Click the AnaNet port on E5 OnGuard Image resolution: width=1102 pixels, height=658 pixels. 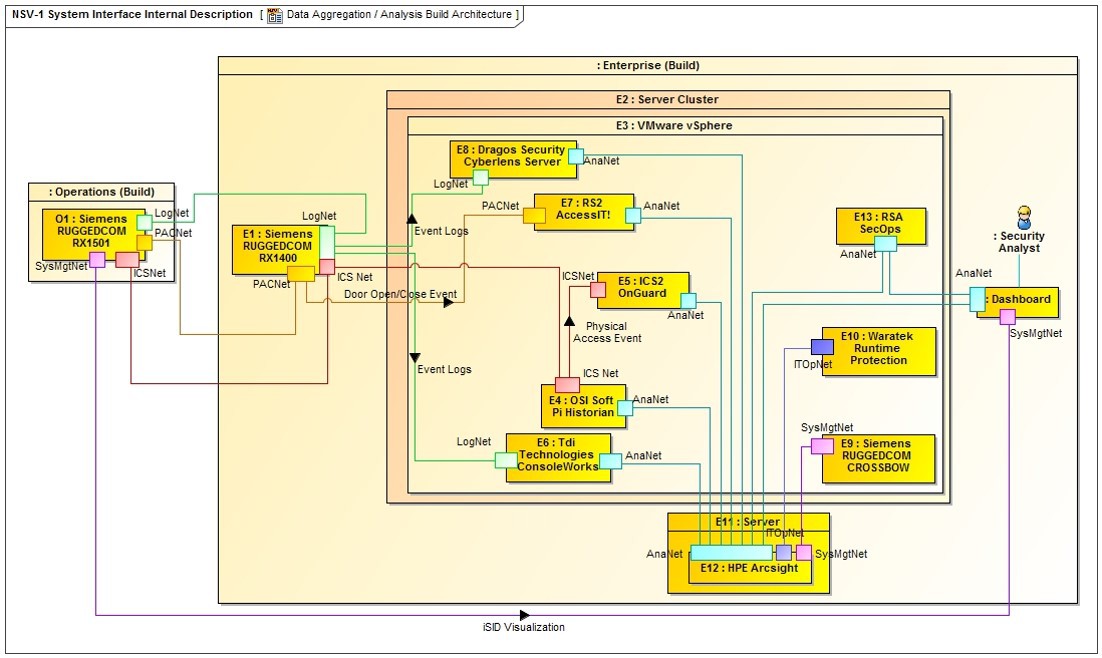689,301
